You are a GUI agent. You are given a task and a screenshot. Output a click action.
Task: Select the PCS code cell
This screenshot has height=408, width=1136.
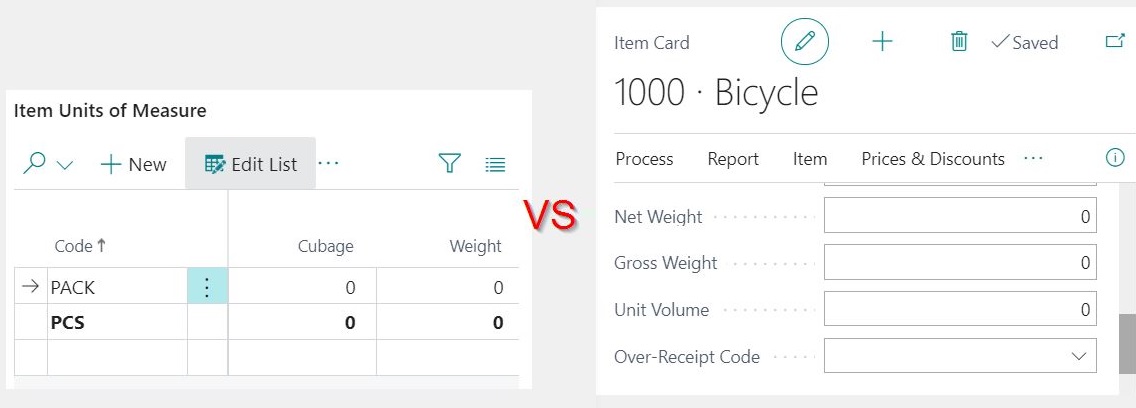point(117,322)
